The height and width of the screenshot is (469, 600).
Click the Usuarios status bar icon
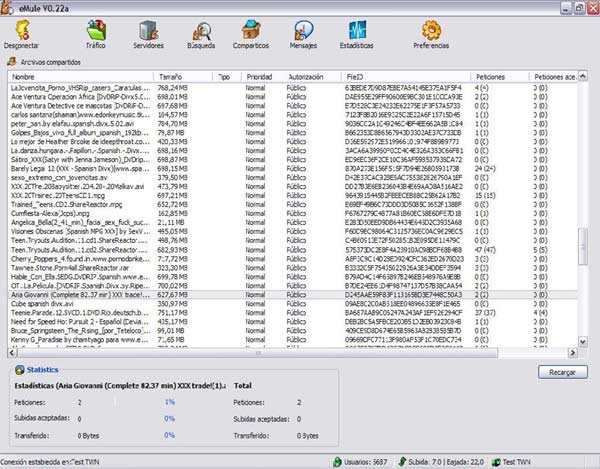pyautogui.click(x=337, y=462)
